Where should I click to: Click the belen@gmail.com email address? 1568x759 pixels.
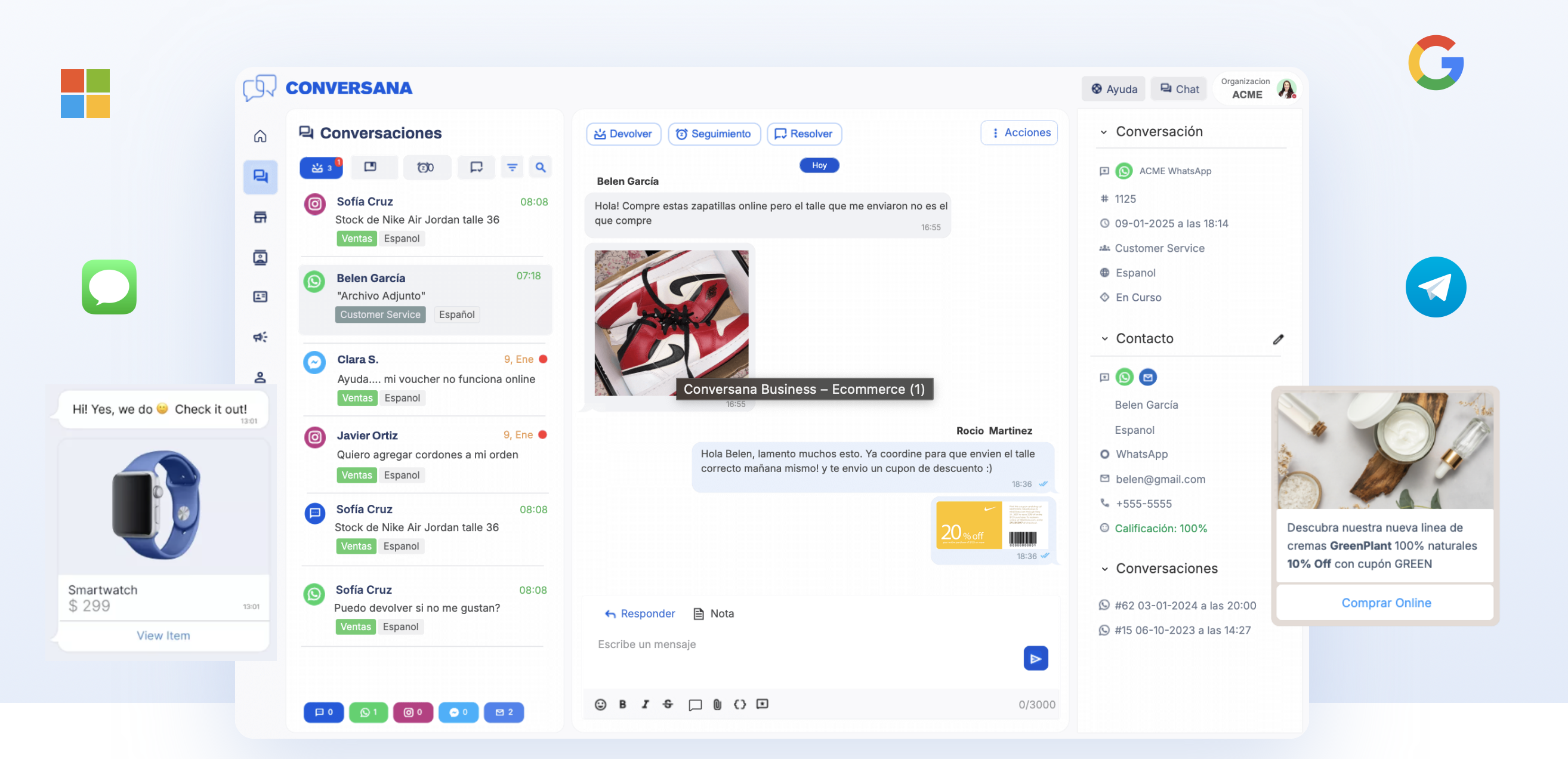tap(1159, 479)
